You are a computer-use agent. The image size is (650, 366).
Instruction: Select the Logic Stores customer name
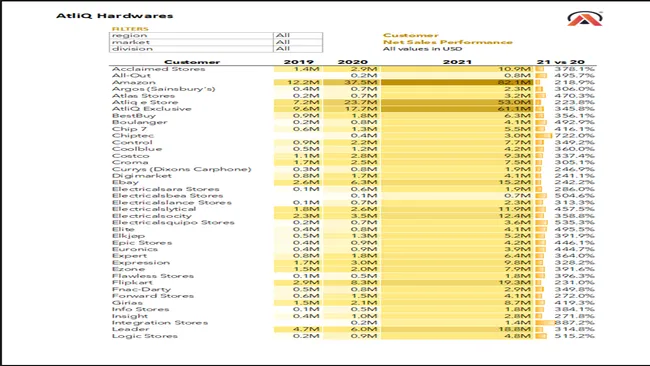tap(145, 336)
